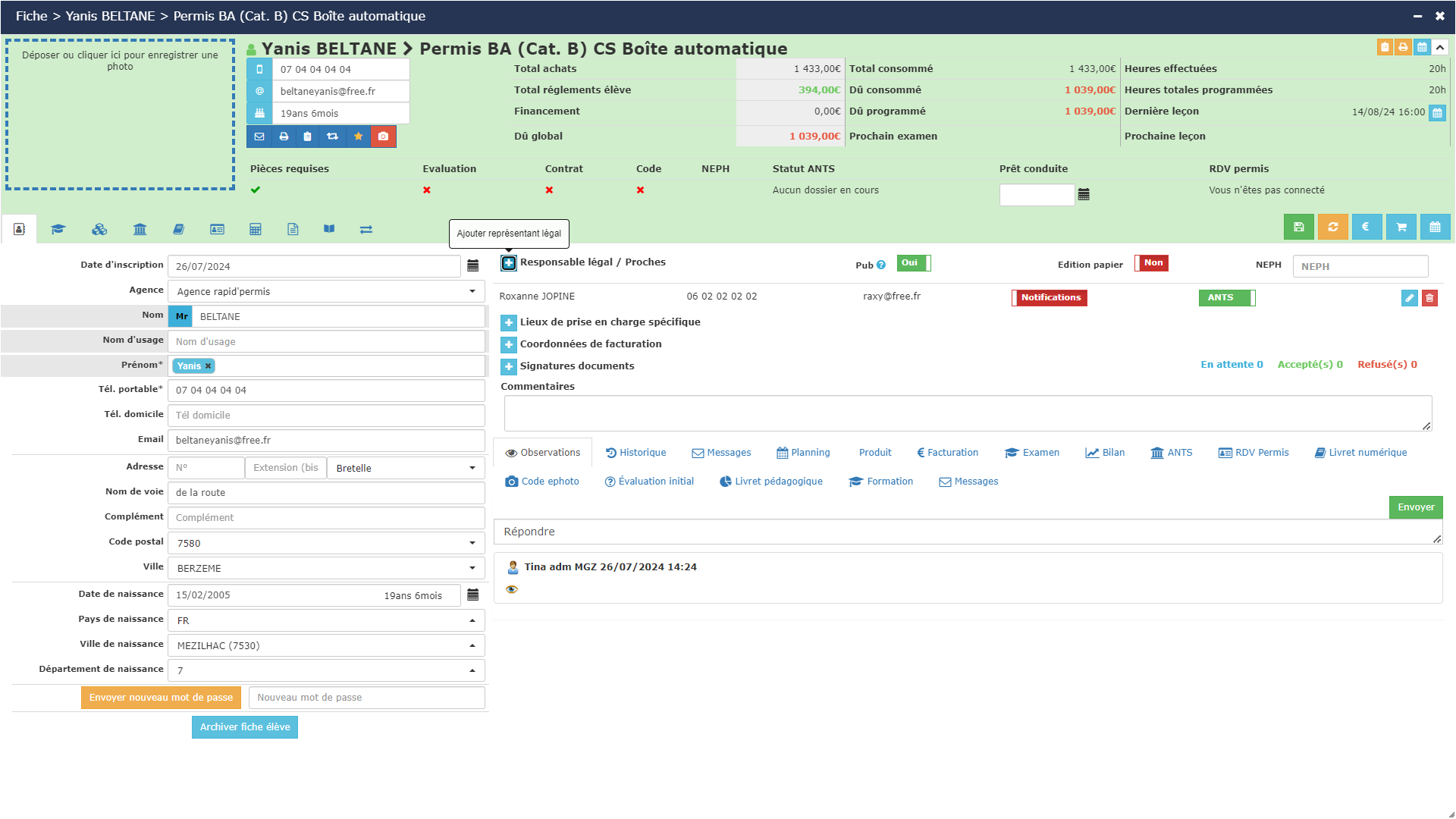Click the orange refresh button
Viewport: 1456px width, 819px height.
1332,227
